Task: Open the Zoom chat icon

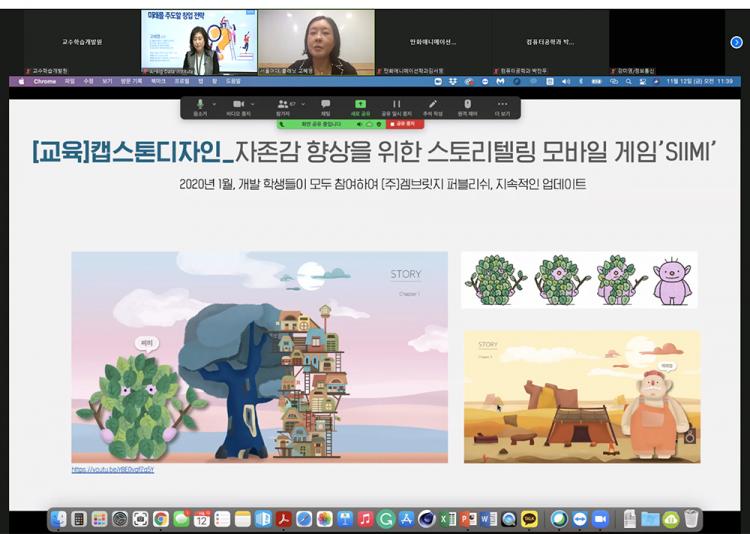Action: tap(325, 104)
